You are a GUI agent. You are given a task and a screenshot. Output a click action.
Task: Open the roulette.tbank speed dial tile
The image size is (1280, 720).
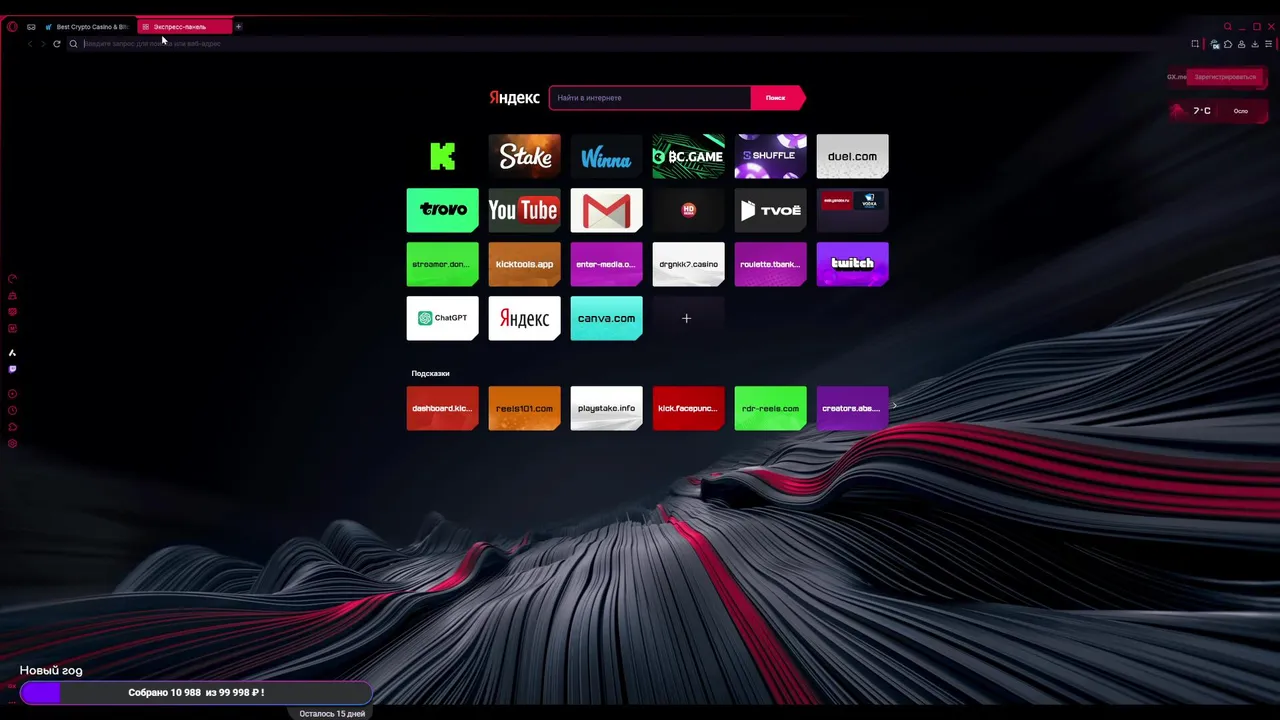[x=771, y=264]
